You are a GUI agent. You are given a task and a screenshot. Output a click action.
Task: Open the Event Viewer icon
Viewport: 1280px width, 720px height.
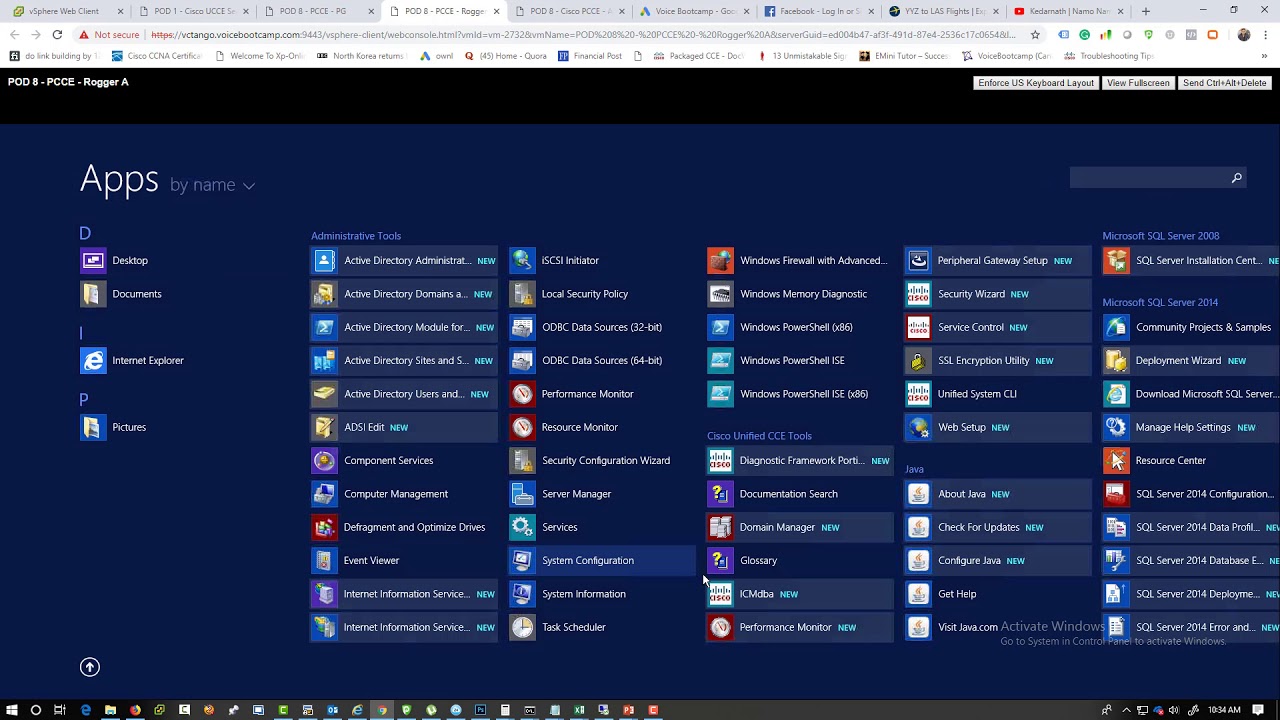(324, 561)
